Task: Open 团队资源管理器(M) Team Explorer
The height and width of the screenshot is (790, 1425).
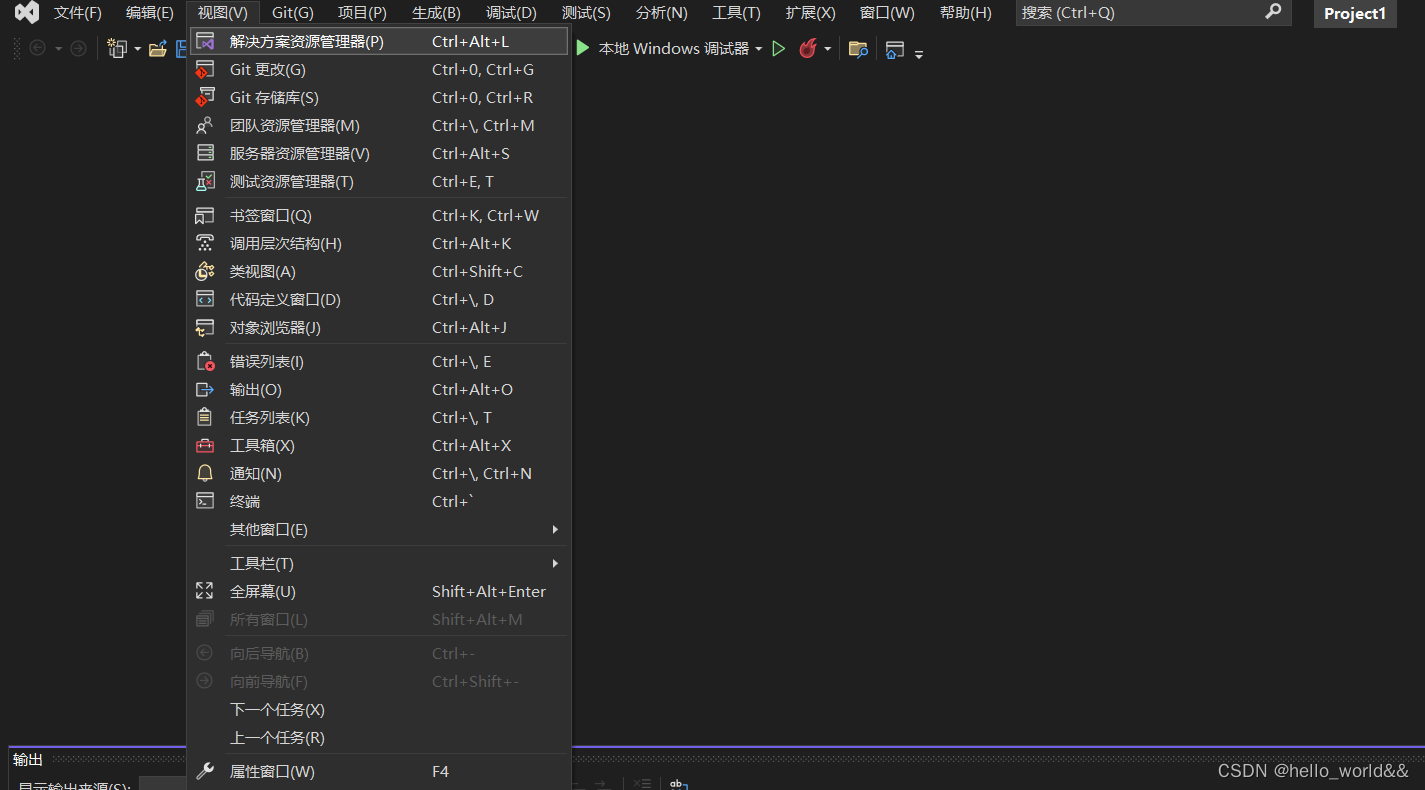Action: (x=379, y=125)
